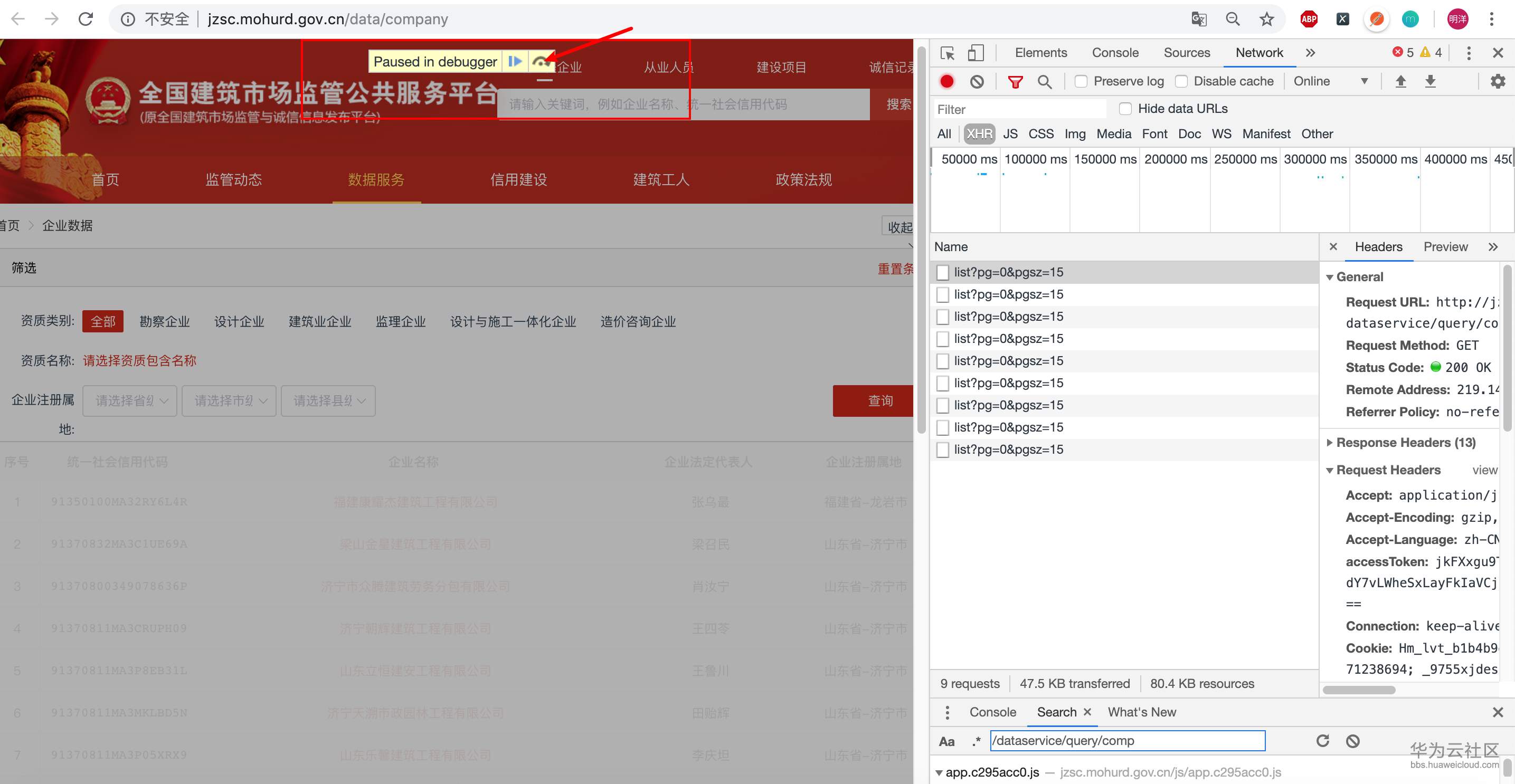Click the step over debugger icon
This screenshot has width=1515, height=784.
point(541,62)
